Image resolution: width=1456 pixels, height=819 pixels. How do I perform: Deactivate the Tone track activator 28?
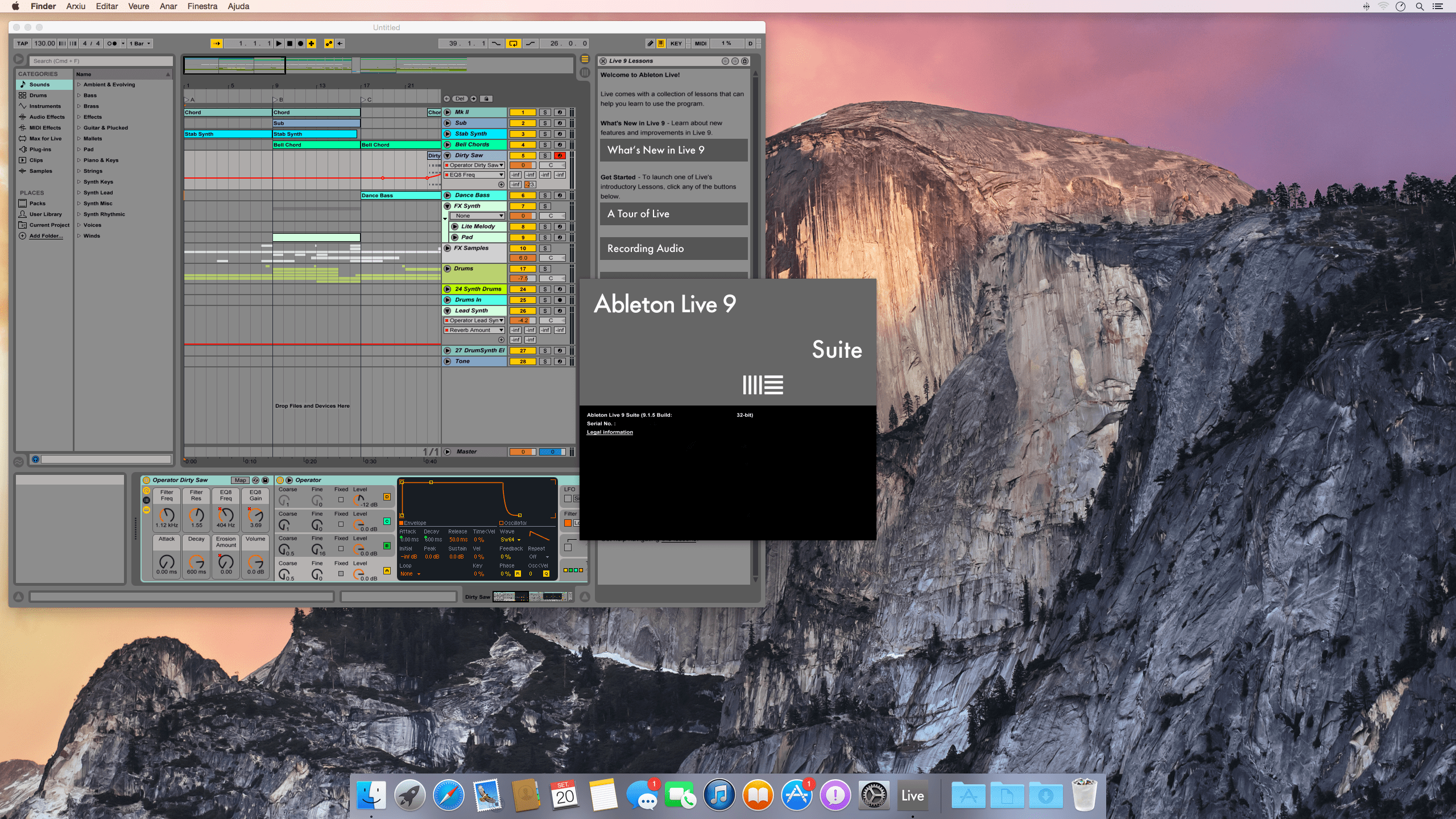523,361
